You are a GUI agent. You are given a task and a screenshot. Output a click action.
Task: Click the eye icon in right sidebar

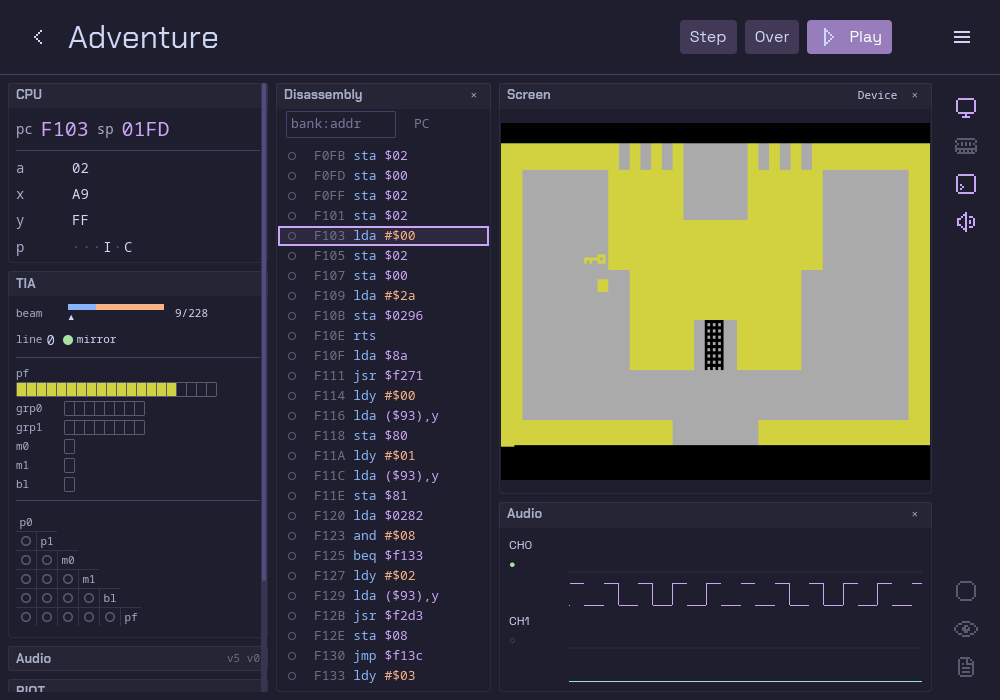[966, 629]
